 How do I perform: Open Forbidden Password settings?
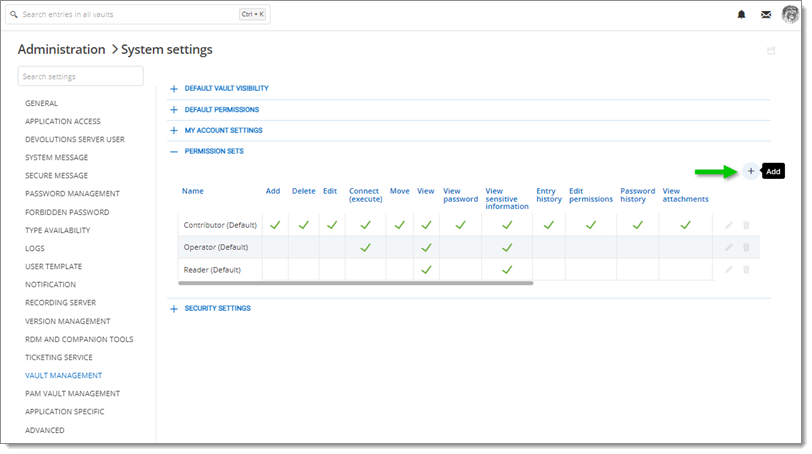tap(67, 212)
